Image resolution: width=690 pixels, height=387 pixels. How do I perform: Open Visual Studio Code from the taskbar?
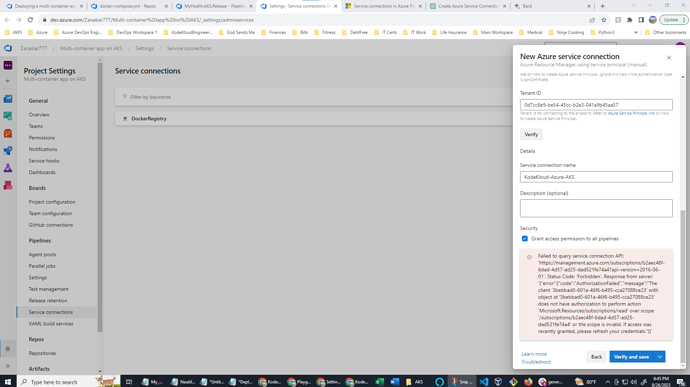(484, 382)
